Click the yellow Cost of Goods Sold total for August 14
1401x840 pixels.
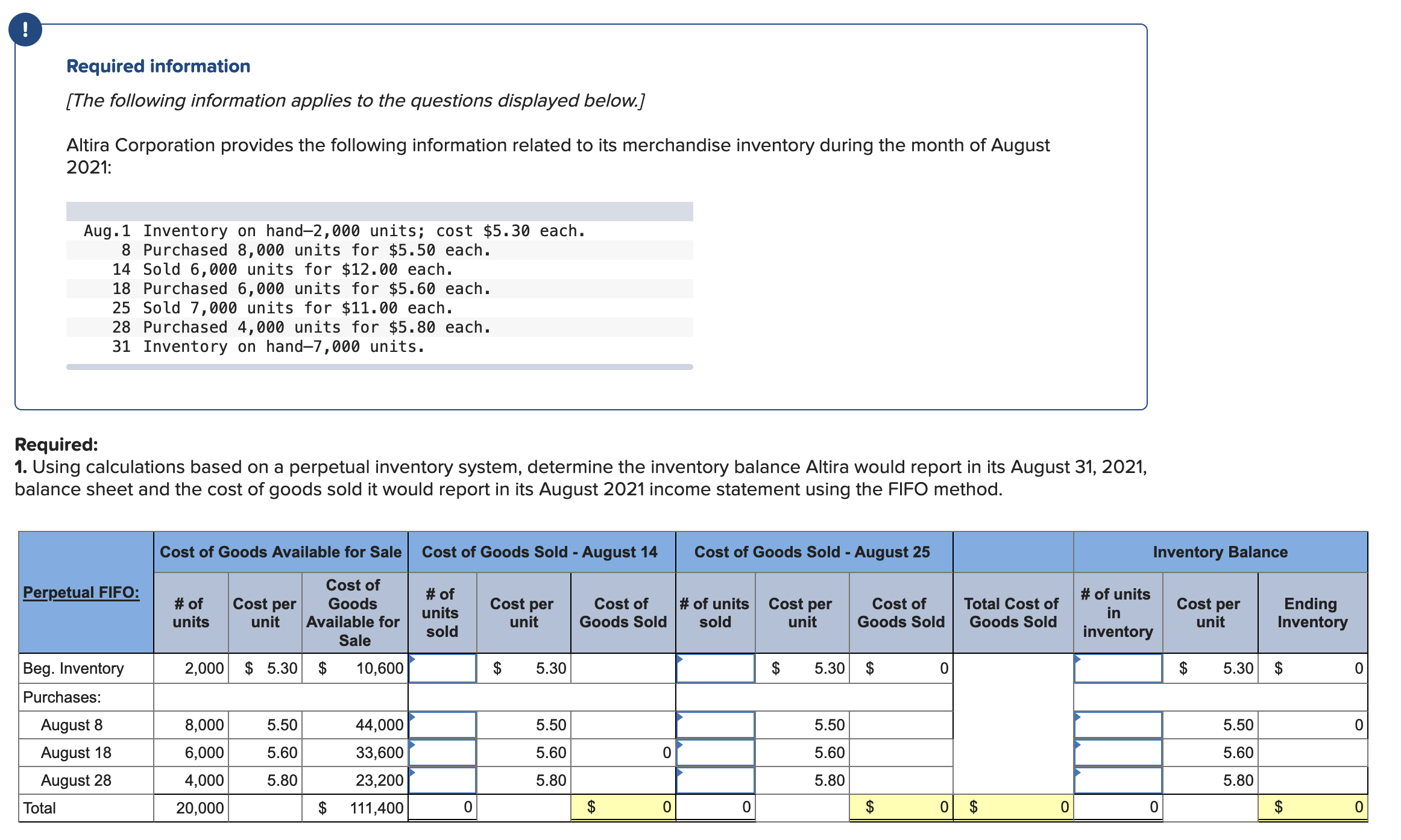pos(622,807)
